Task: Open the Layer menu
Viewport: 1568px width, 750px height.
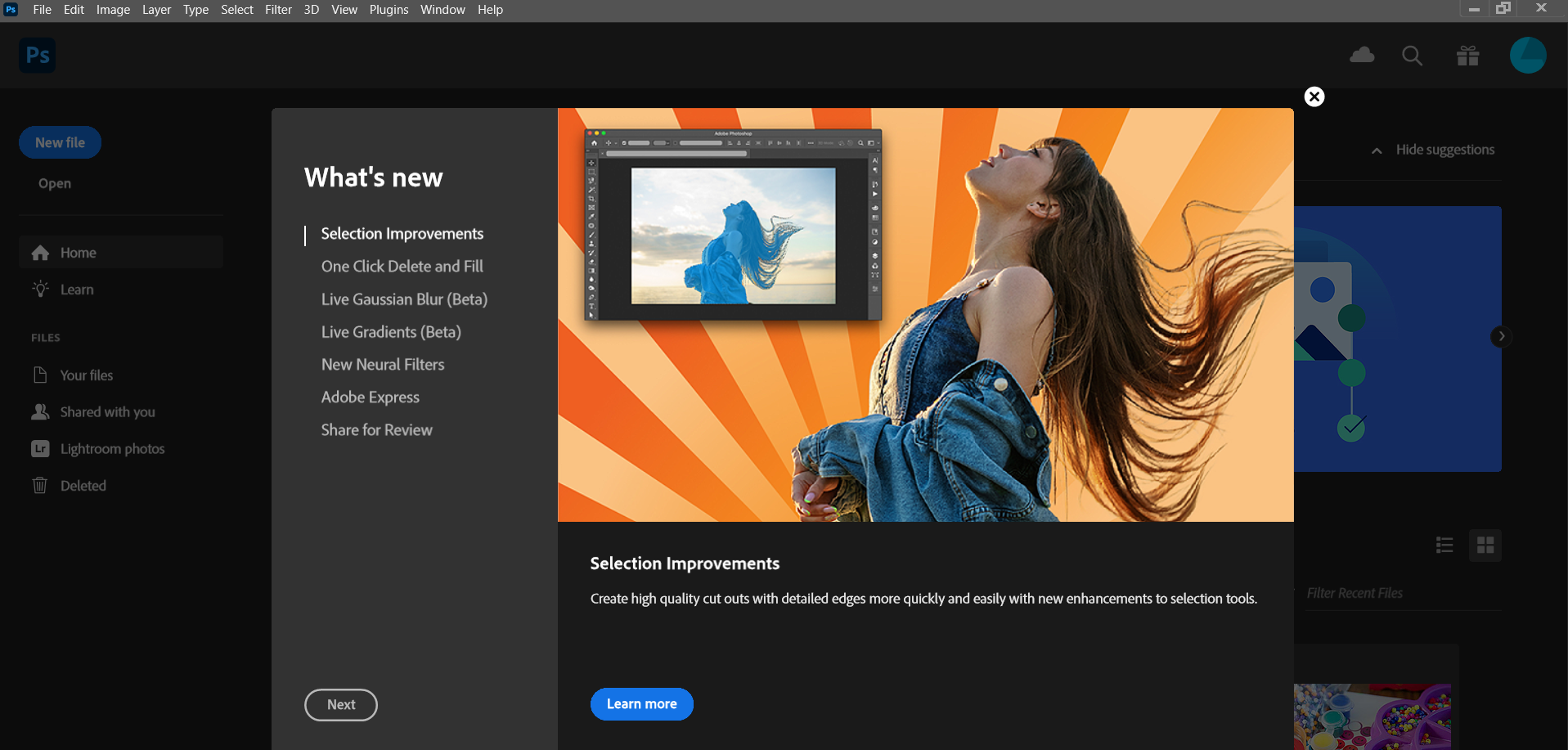Action: click(156, 10)
